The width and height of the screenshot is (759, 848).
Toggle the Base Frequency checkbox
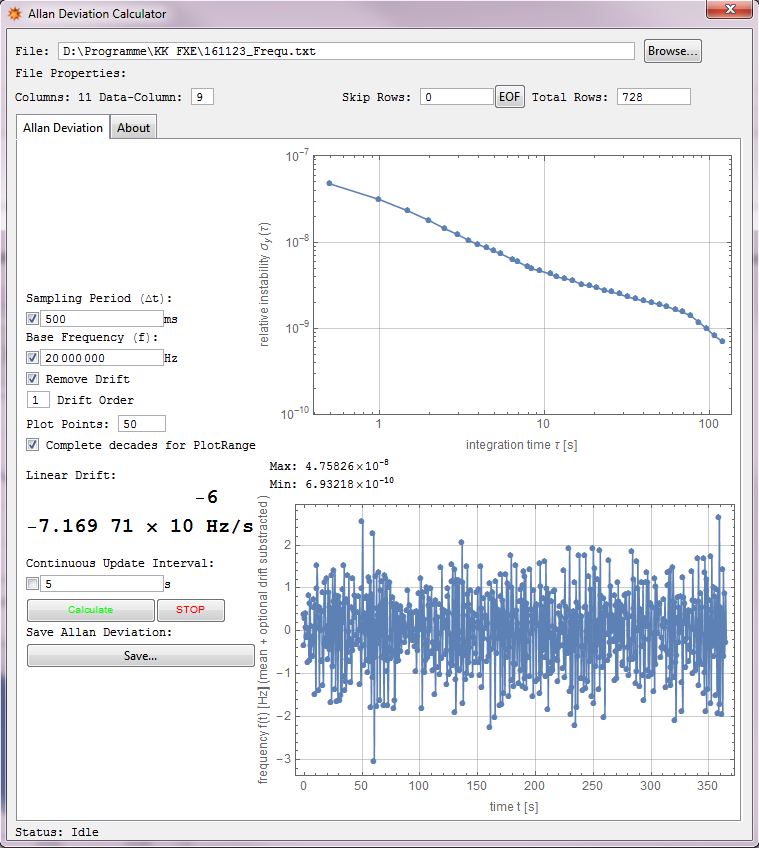32,357
